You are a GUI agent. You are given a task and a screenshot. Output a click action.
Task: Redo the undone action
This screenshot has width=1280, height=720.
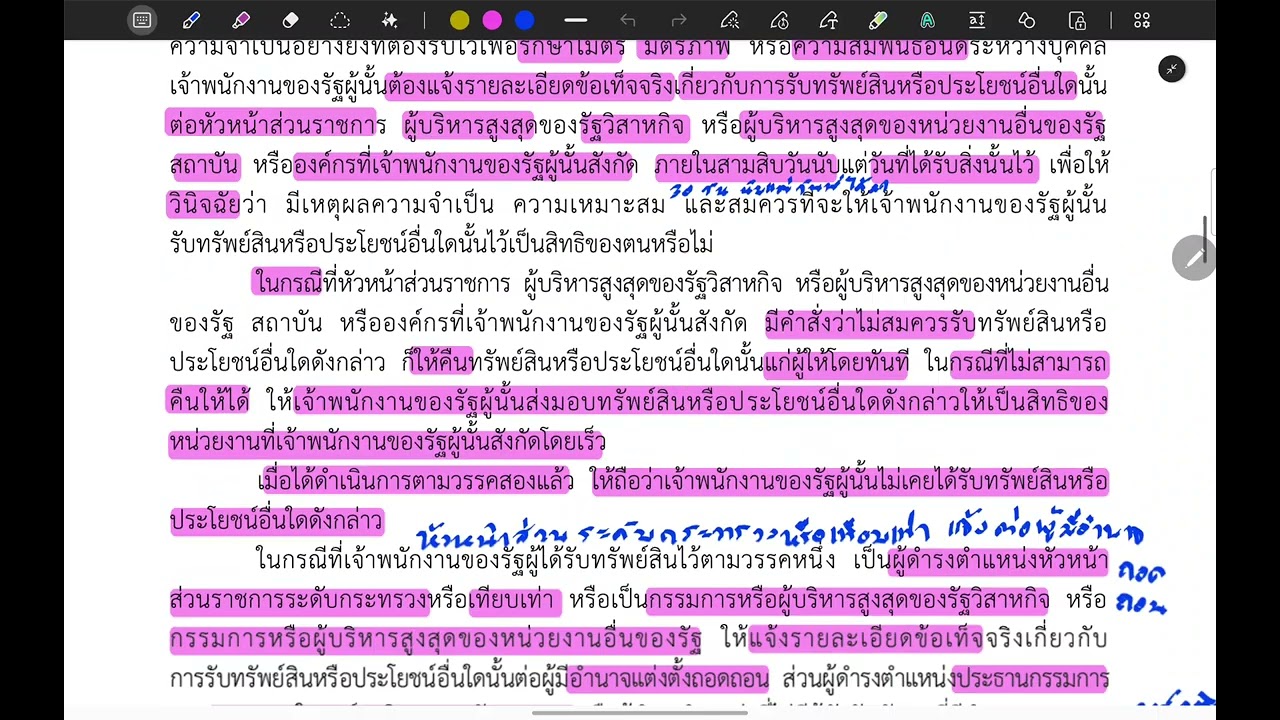pyautogui.click(x=679, y=20)
